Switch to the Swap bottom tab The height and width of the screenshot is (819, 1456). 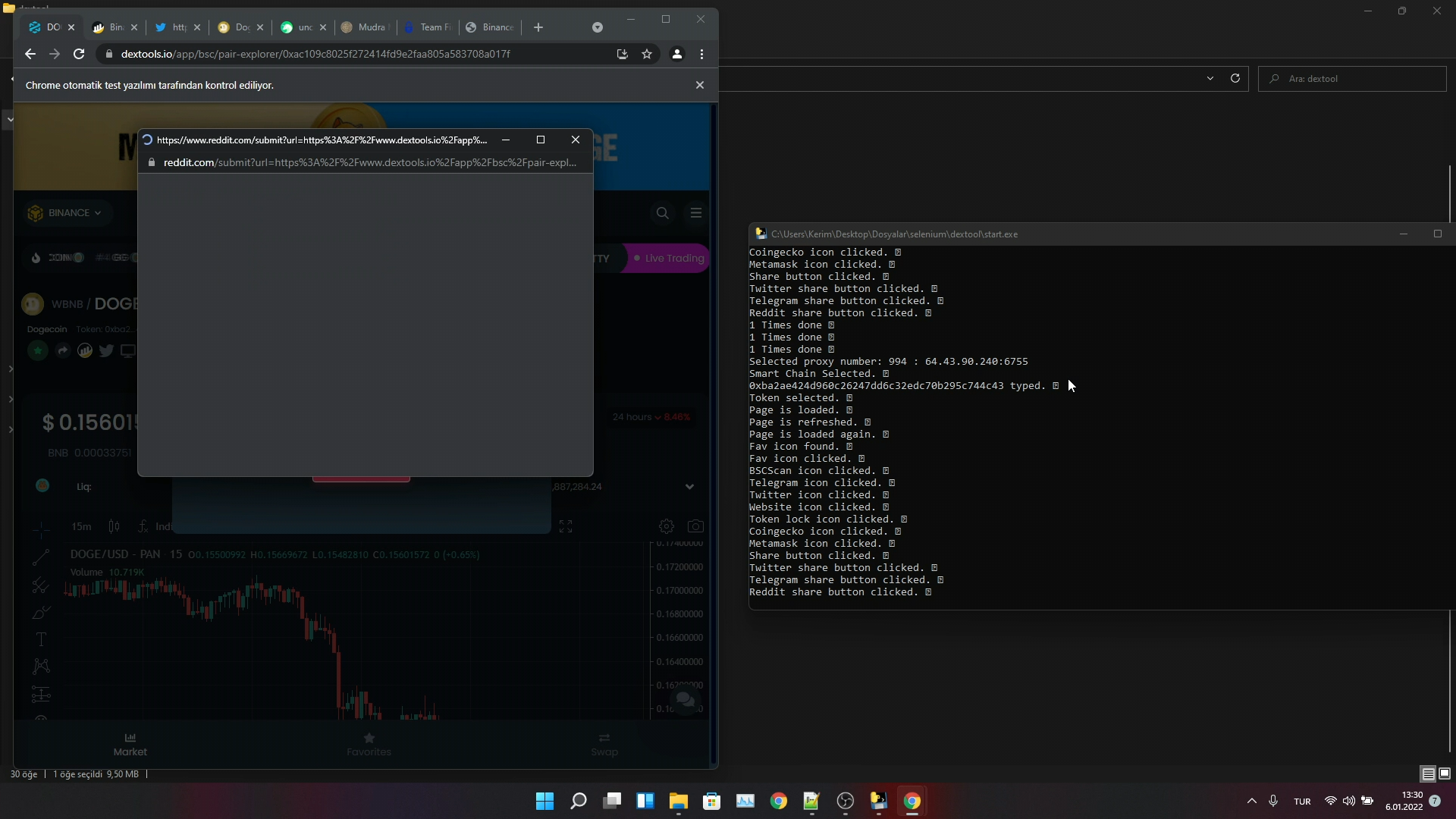click(604, 744)
